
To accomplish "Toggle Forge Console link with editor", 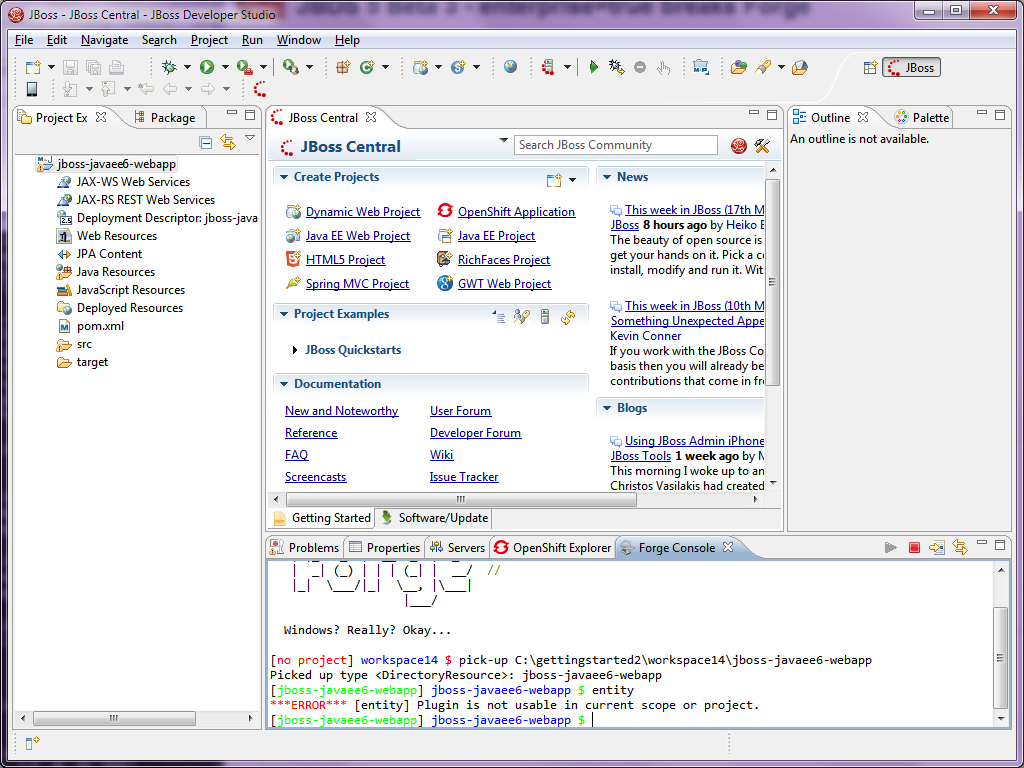I will click(960, 547).
